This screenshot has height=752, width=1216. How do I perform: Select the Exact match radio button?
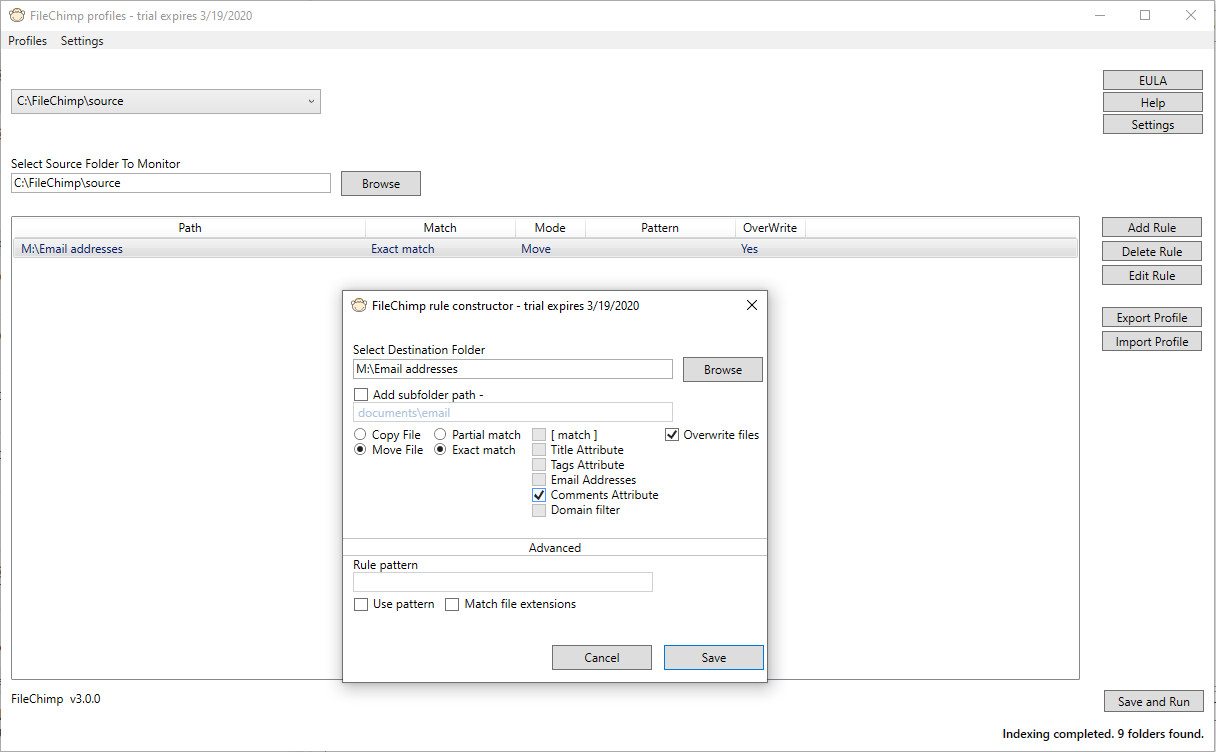pyautogui.click(x=440, y=450)
